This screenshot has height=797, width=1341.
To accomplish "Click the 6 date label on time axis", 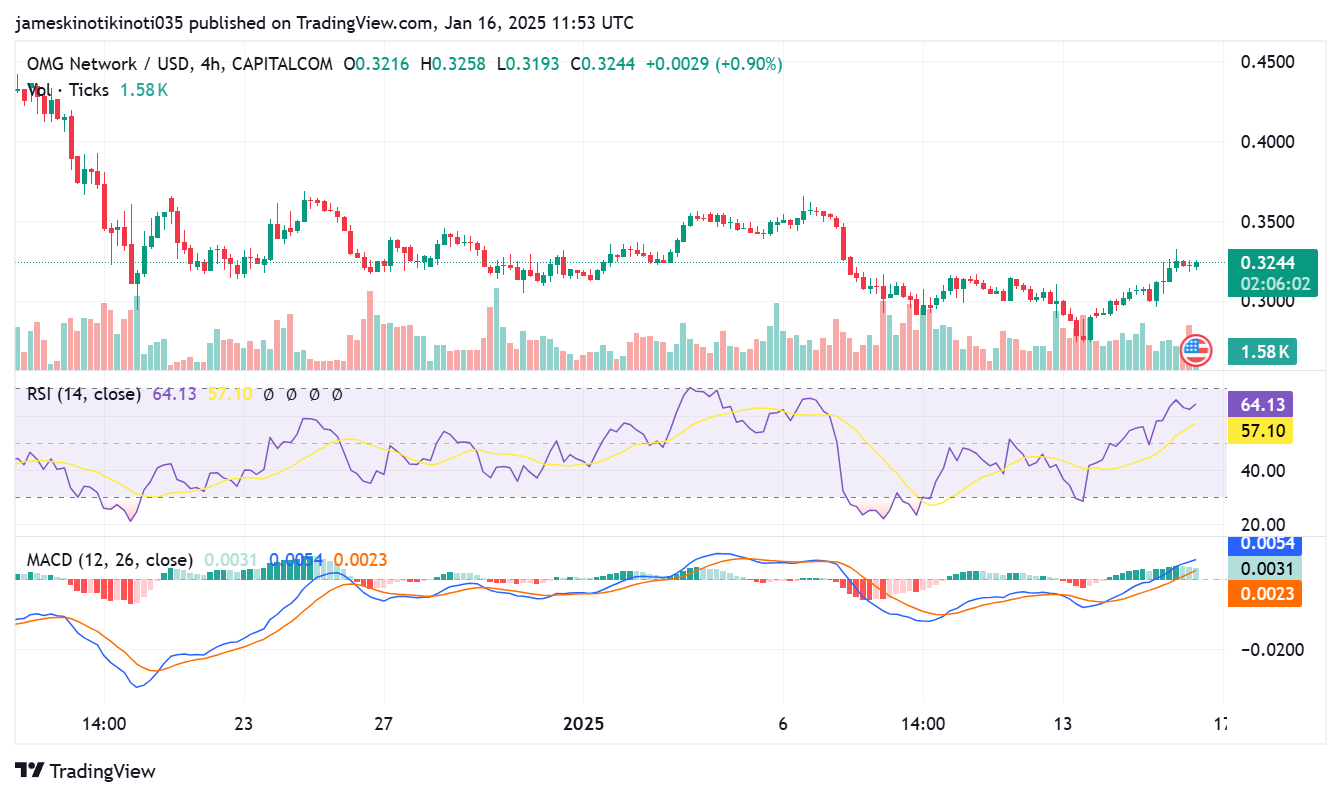I will (783, 724).
